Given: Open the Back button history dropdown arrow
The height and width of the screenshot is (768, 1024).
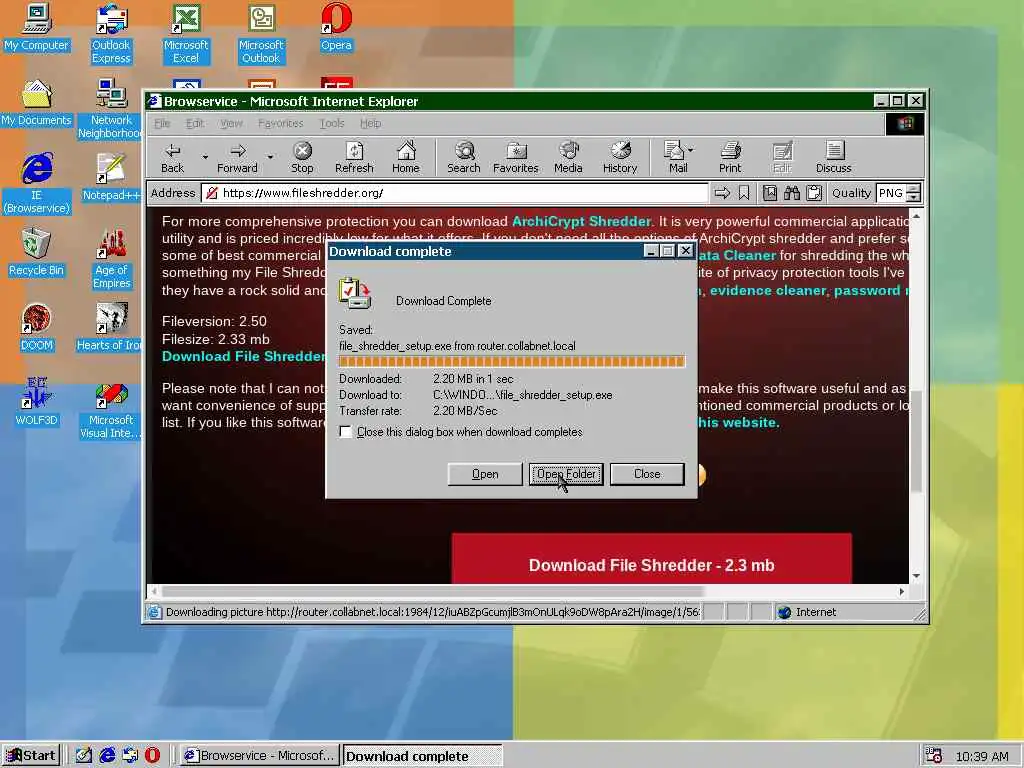Looking at the screenshot, I should pyautogui.click(x=205, y=157).
